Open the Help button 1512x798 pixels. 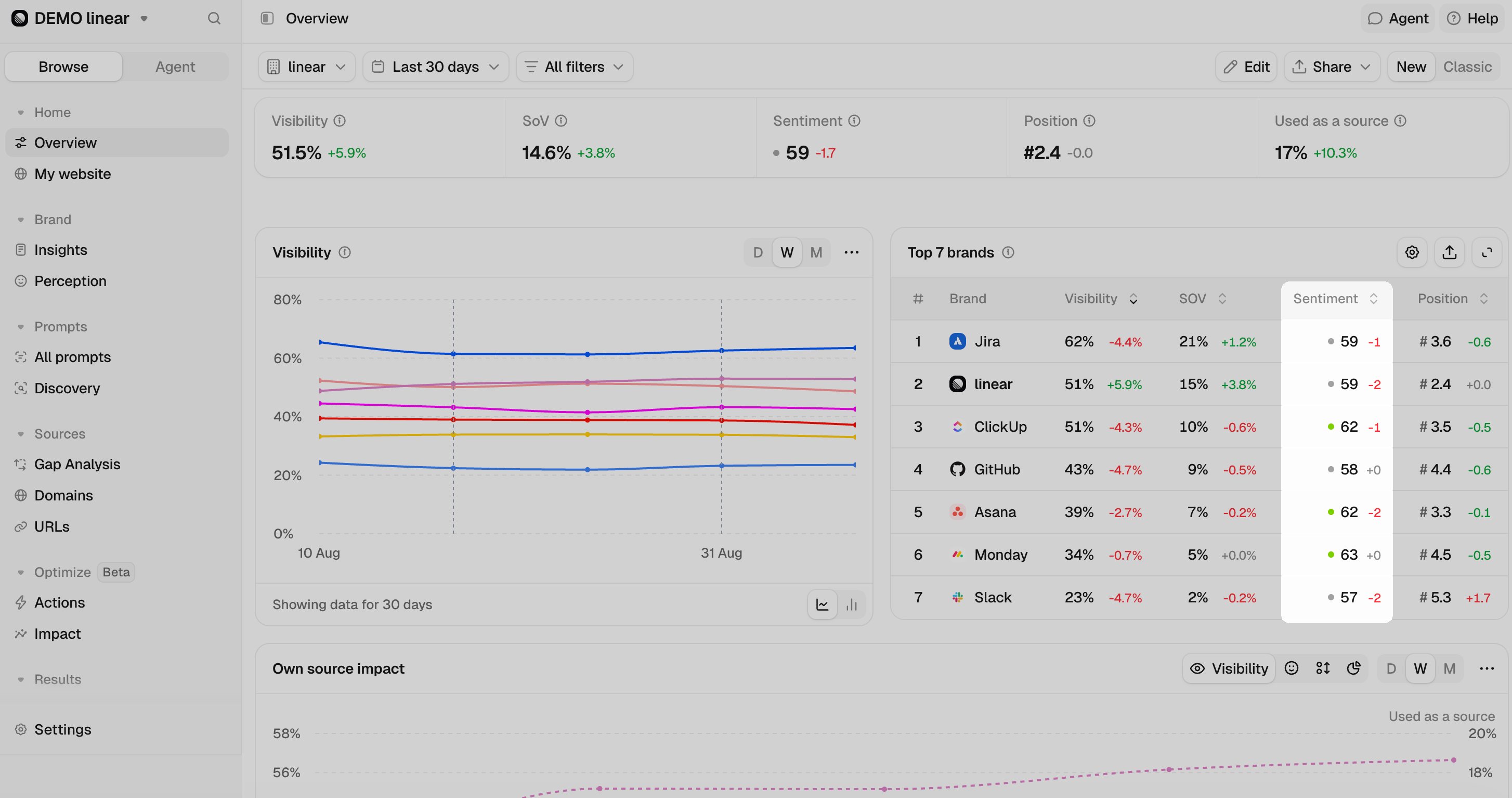(1472, 18)
